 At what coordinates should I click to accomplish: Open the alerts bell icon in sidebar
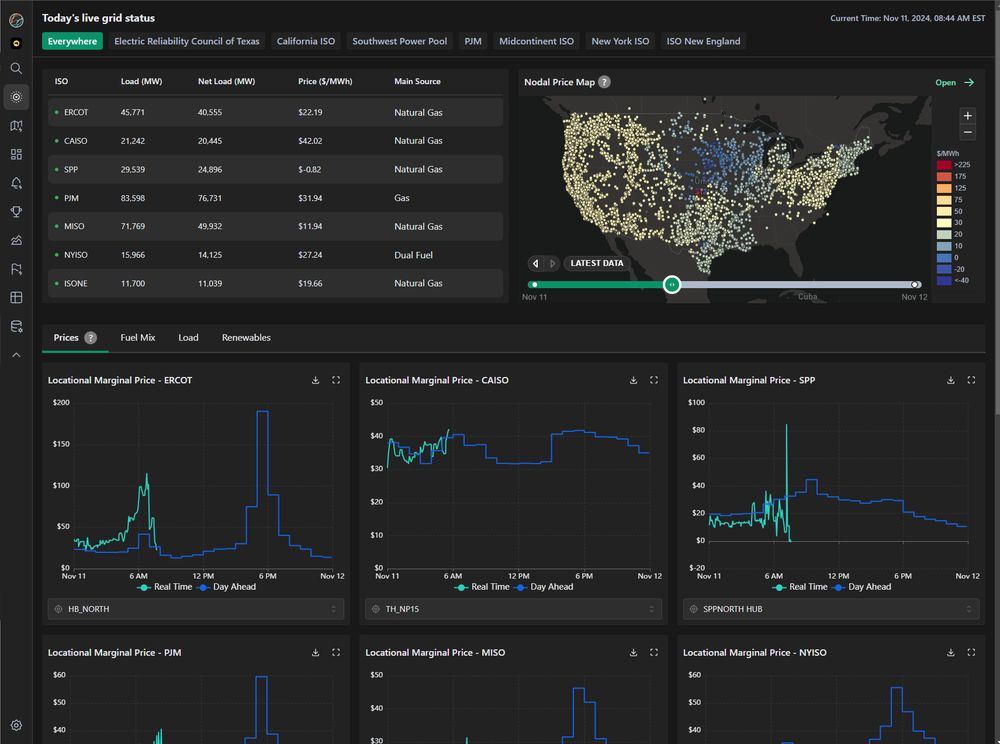[x=17, y=183]
